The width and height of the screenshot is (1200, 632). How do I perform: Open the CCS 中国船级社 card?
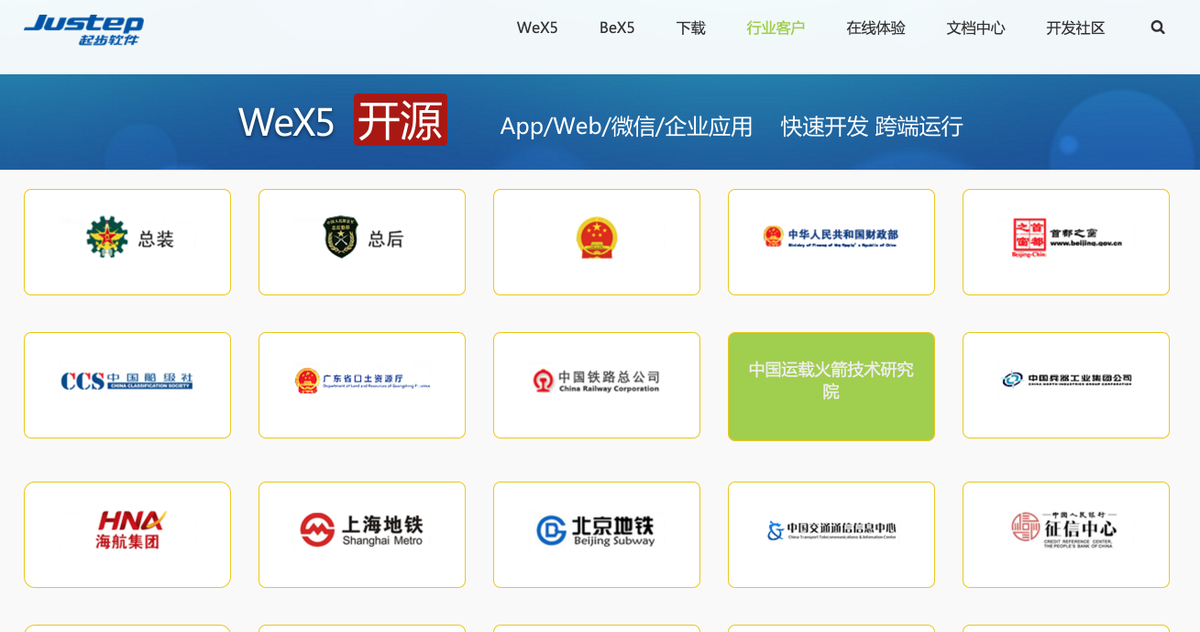click(x=127, y=385)
